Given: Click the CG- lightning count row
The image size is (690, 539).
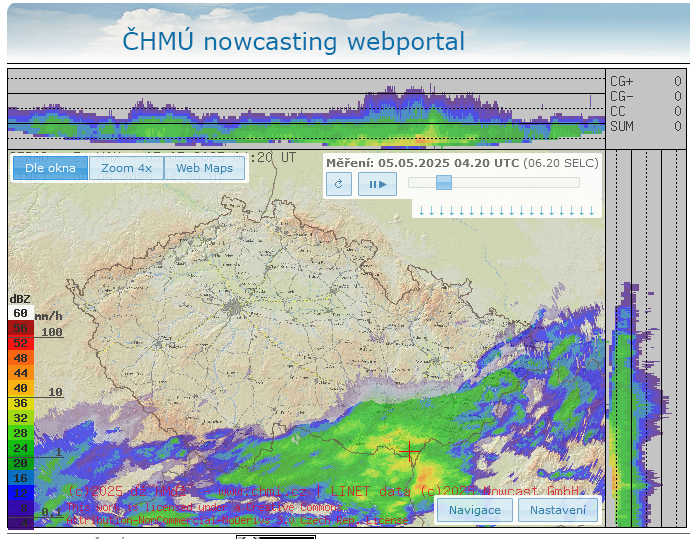Looking at the screenshot, I should click(x=646, y=96).
